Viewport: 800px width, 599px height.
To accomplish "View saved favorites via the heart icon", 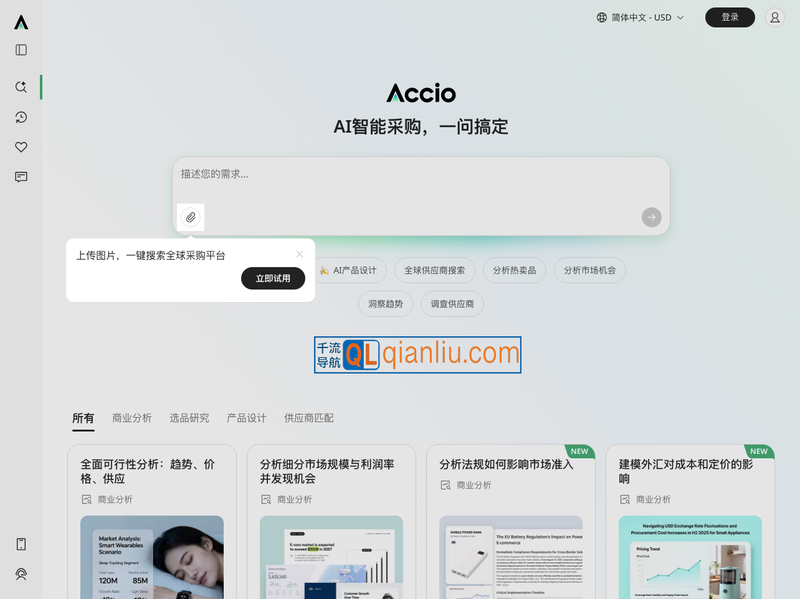I will (20, 147).
